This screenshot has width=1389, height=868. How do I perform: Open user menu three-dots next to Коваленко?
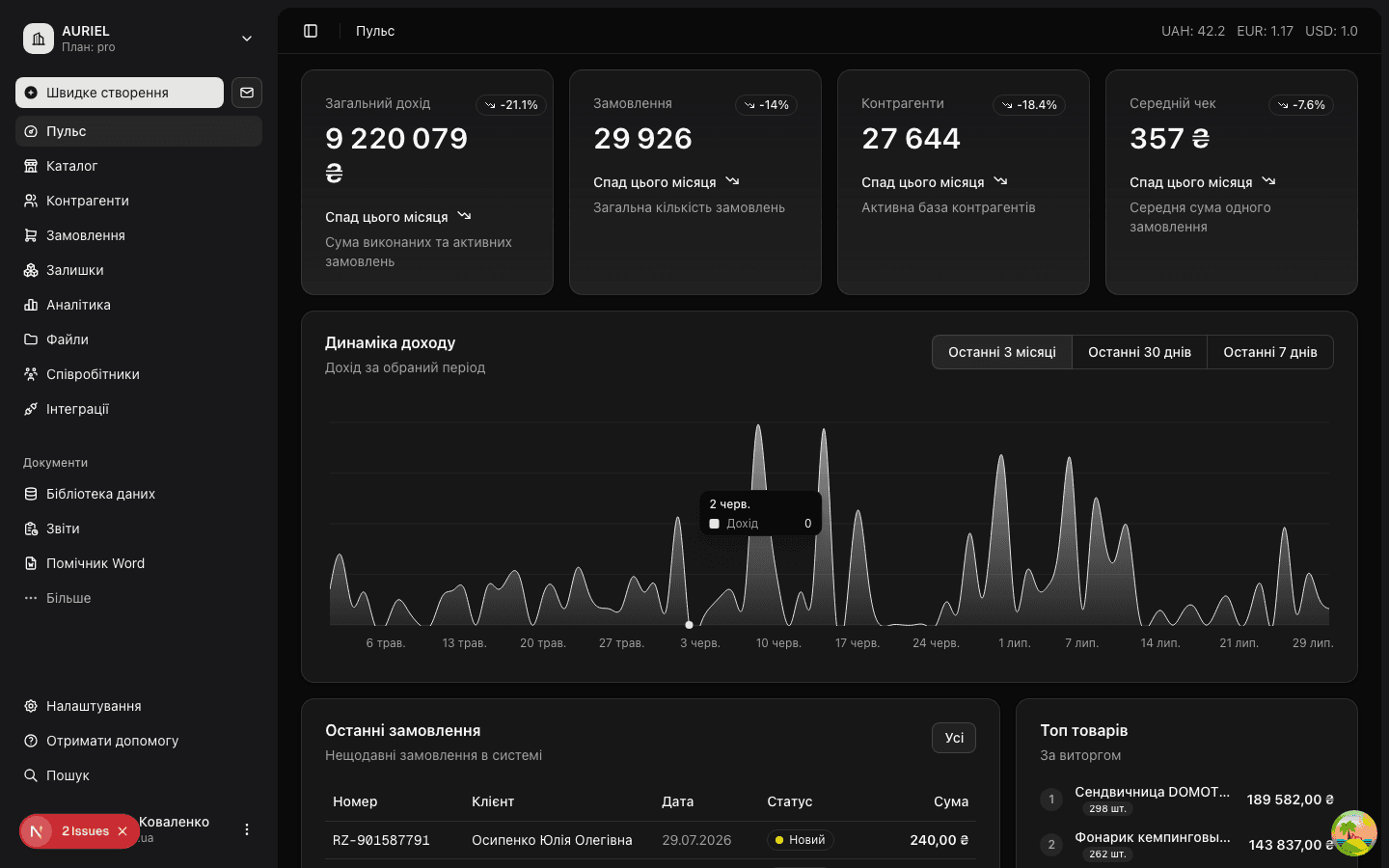click(247, 829)
